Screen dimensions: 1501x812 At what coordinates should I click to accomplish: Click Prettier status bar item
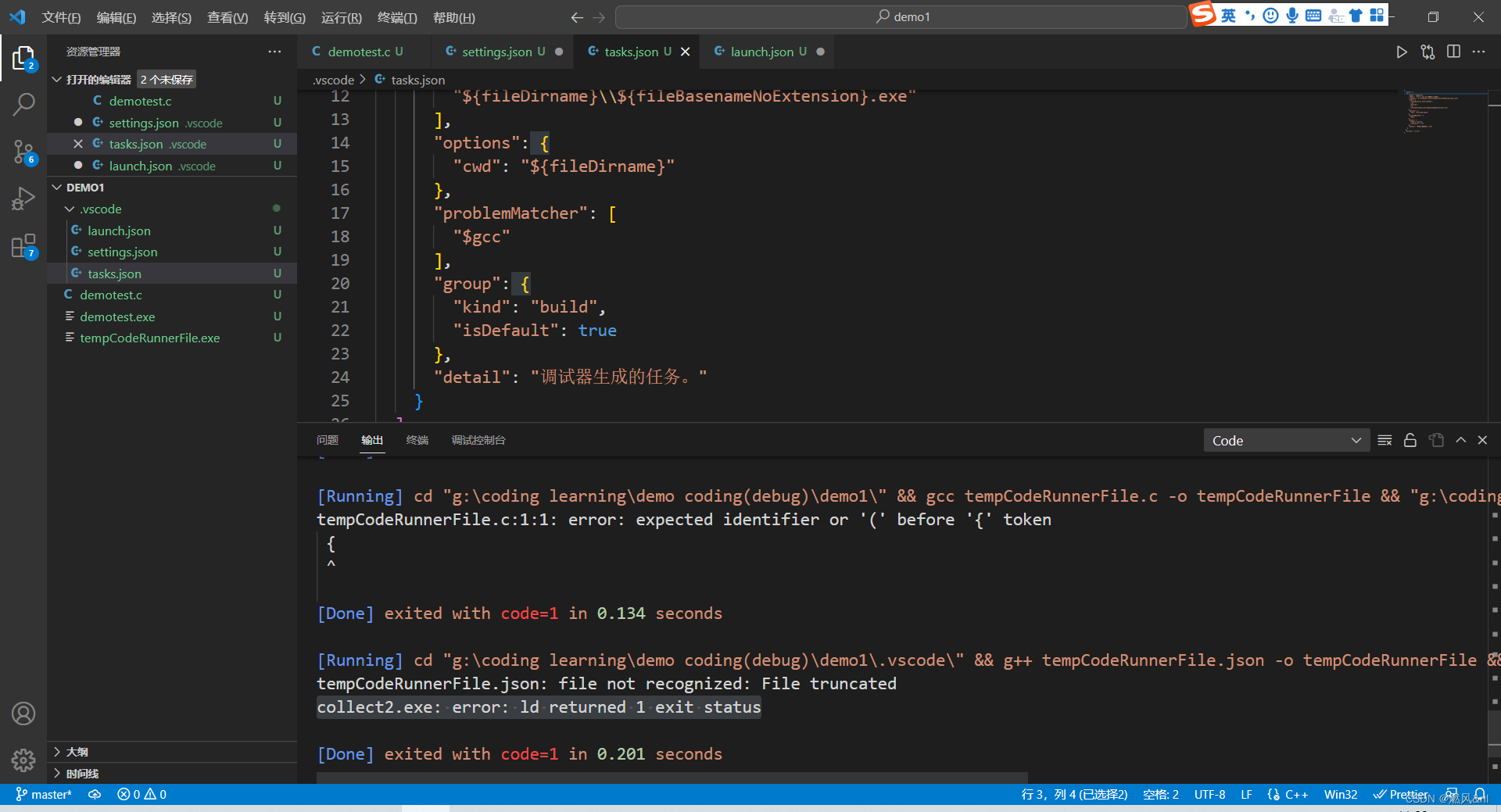click(x=1401, y=794)
